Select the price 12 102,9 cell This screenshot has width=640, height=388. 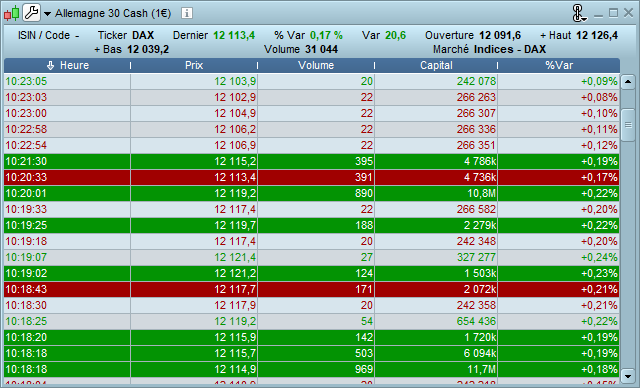point(194,98)
